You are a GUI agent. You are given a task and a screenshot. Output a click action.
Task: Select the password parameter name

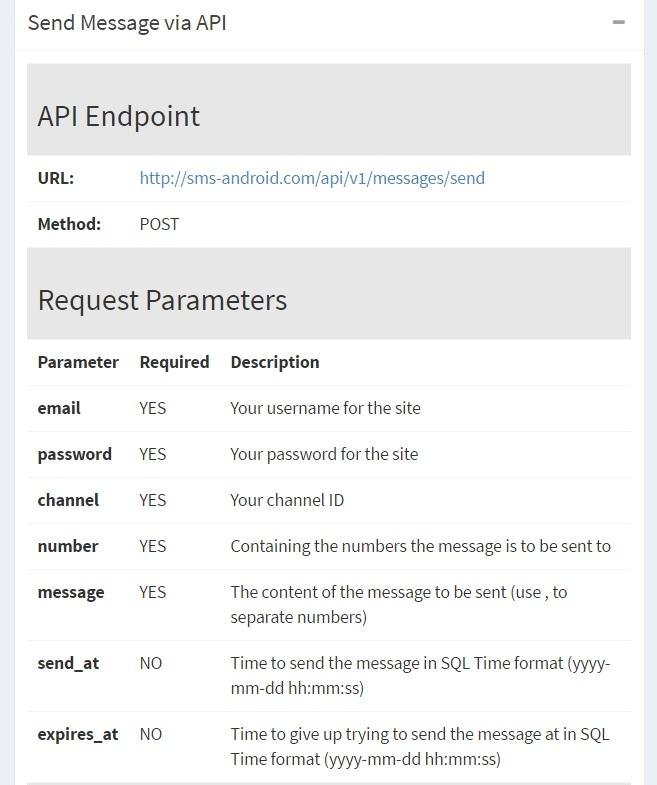[75, 454]
